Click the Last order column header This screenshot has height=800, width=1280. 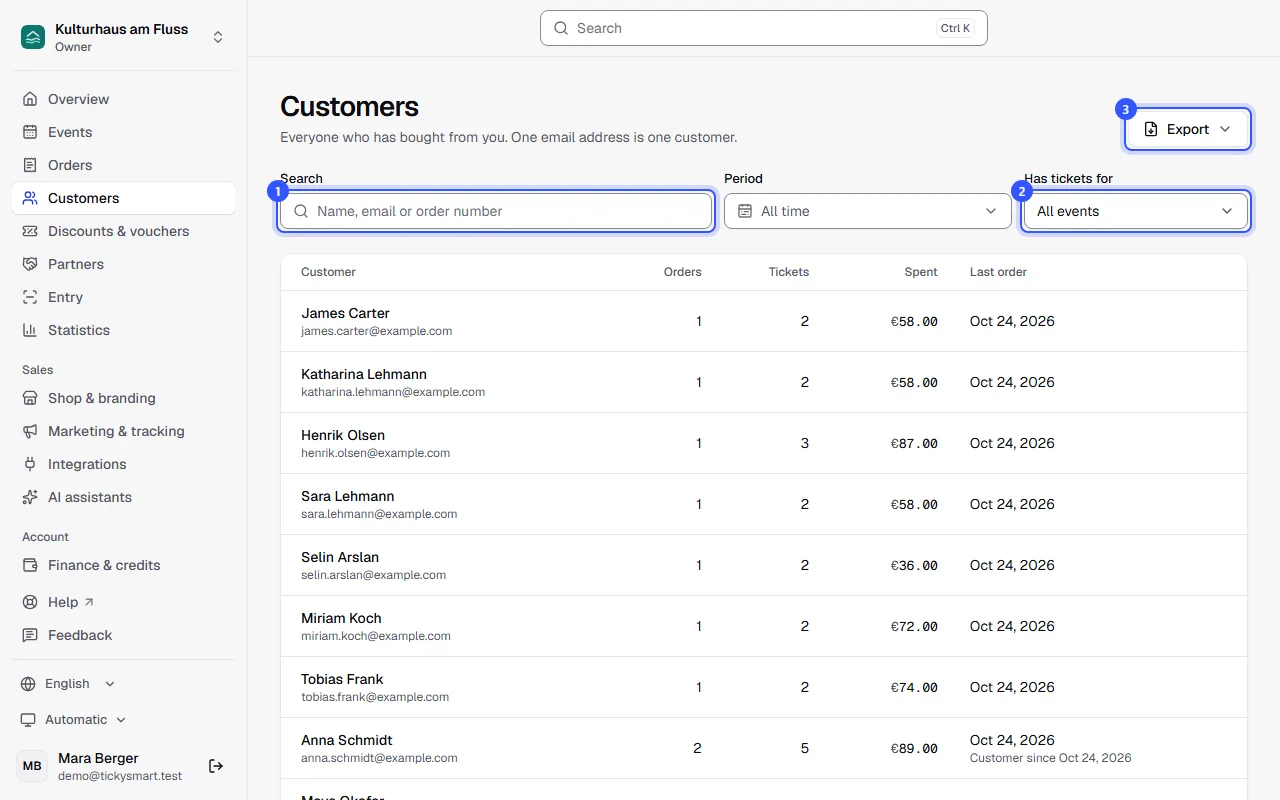(x=998, y=272)
